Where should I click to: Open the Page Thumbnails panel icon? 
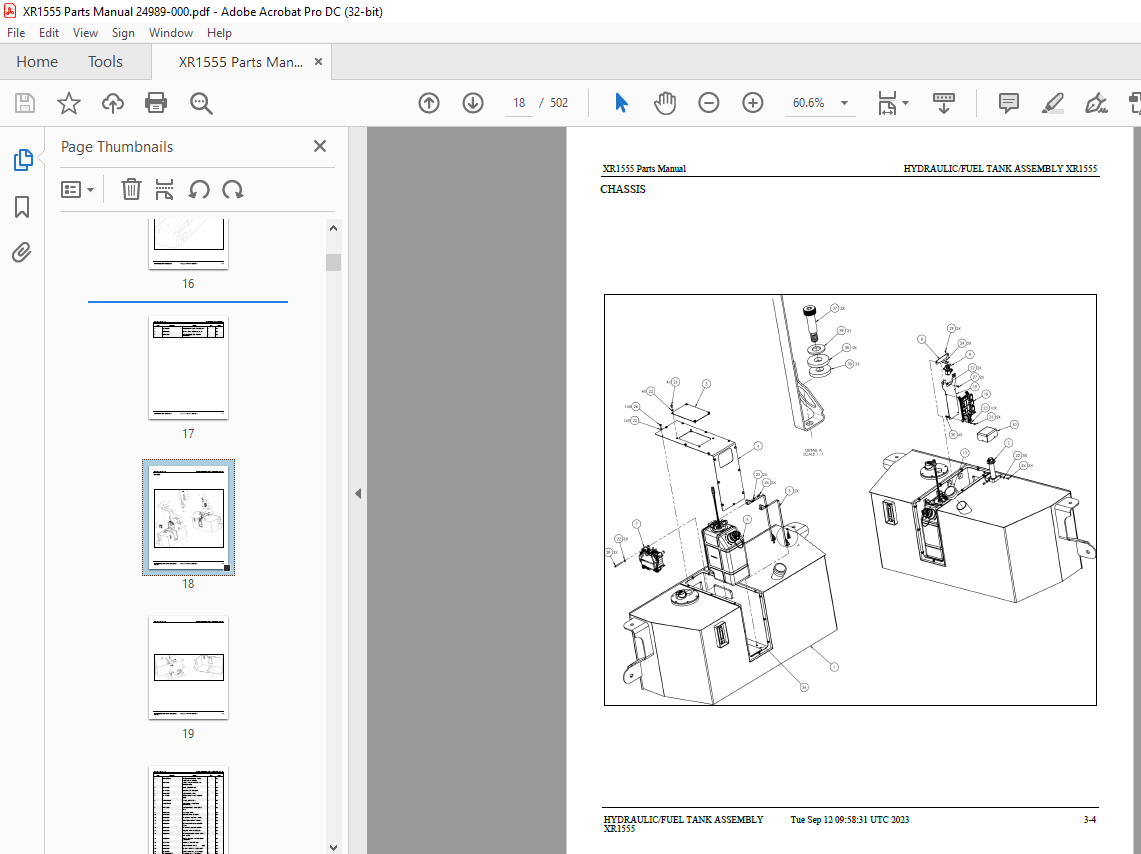tap(22, 159)
